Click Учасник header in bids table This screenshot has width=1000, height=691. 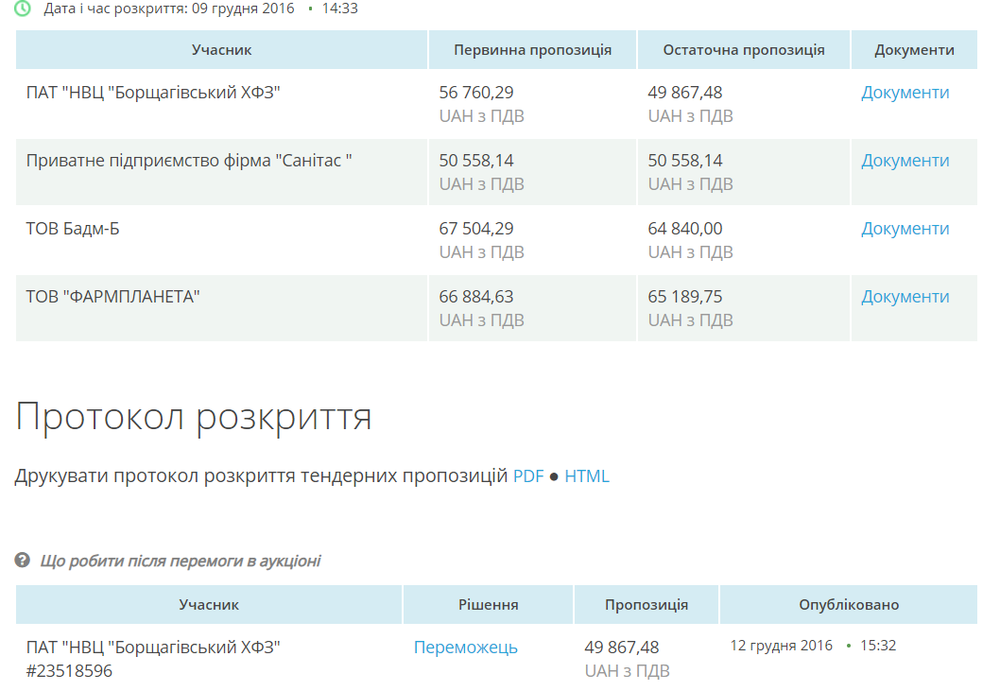[221, 50]
